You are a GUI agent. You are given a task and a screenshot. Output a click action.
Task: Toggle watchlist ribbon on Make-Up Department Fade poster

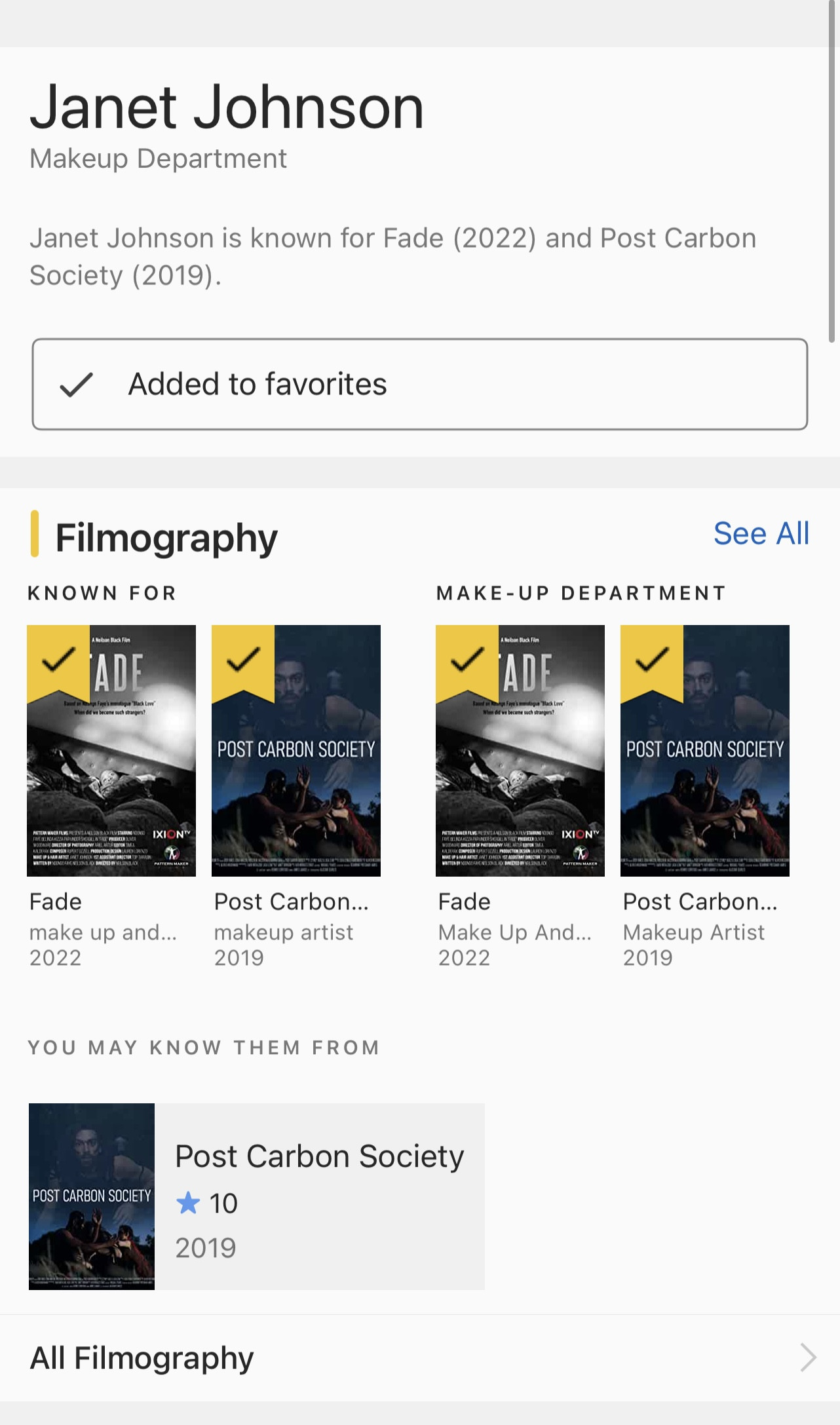[467, 660]
